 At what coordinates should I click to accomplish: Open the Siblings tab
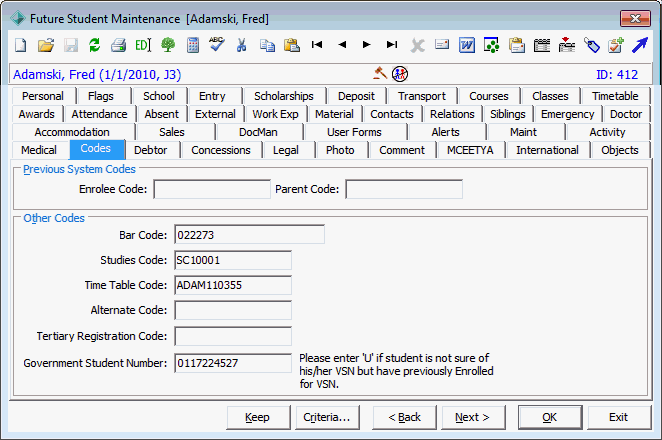click(507, 114)
